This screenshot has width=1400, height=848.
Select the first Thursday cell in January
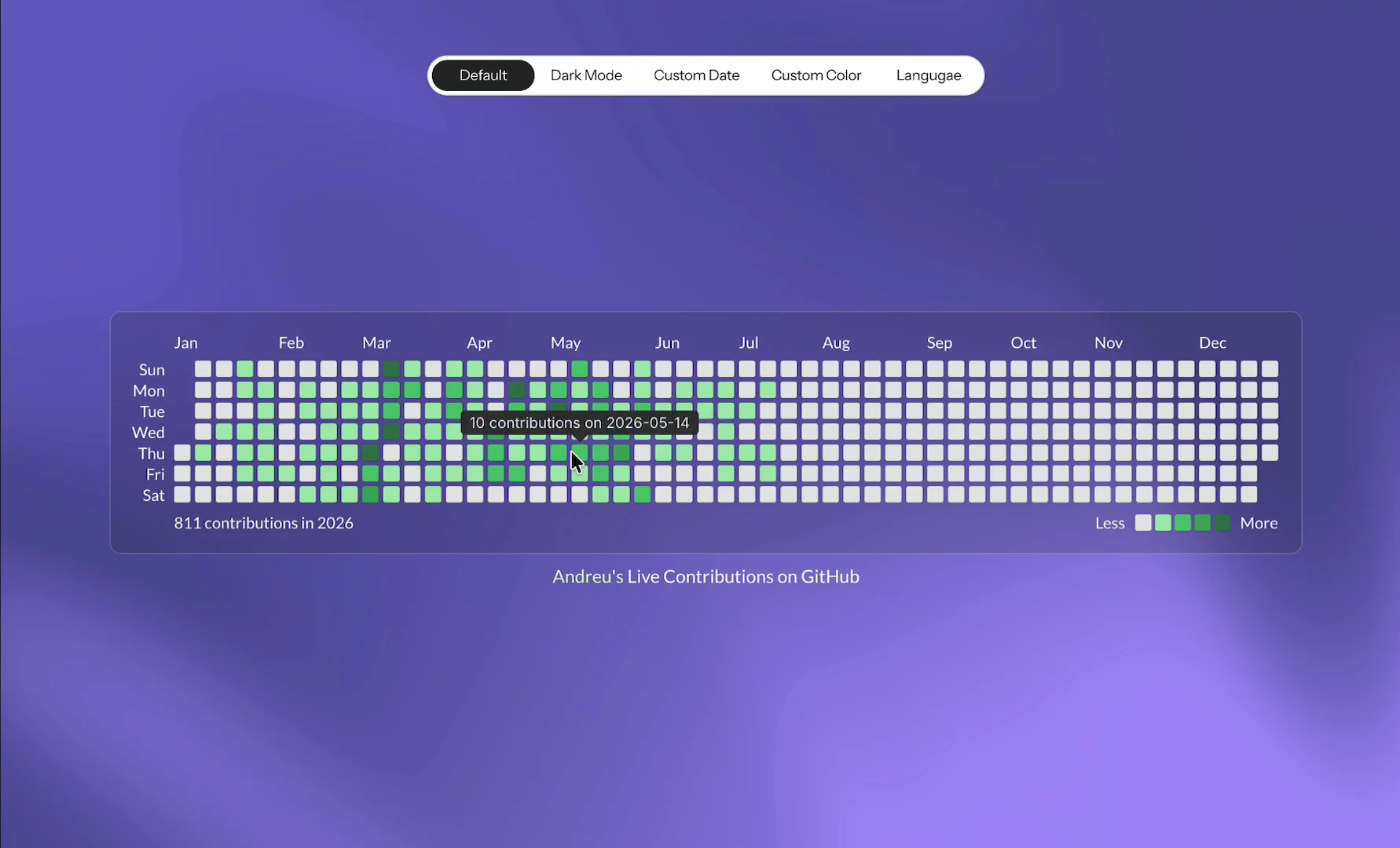pyautogui.click(x=182, y=453)
